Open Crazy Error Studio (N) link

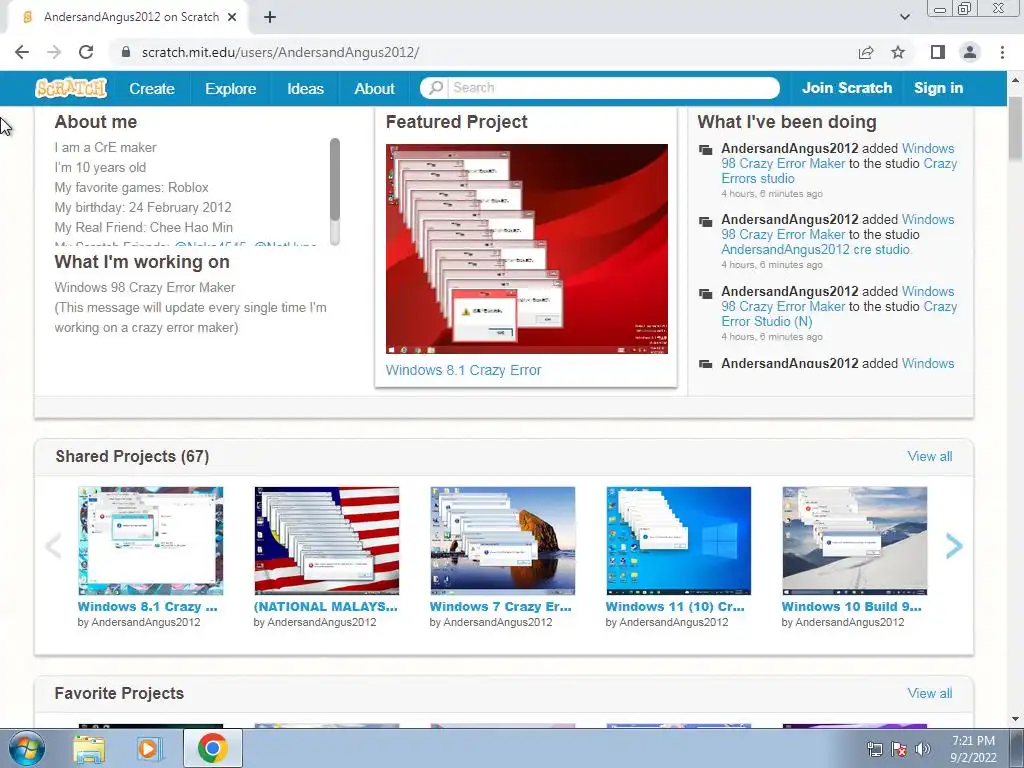click(x=839, y=314)
